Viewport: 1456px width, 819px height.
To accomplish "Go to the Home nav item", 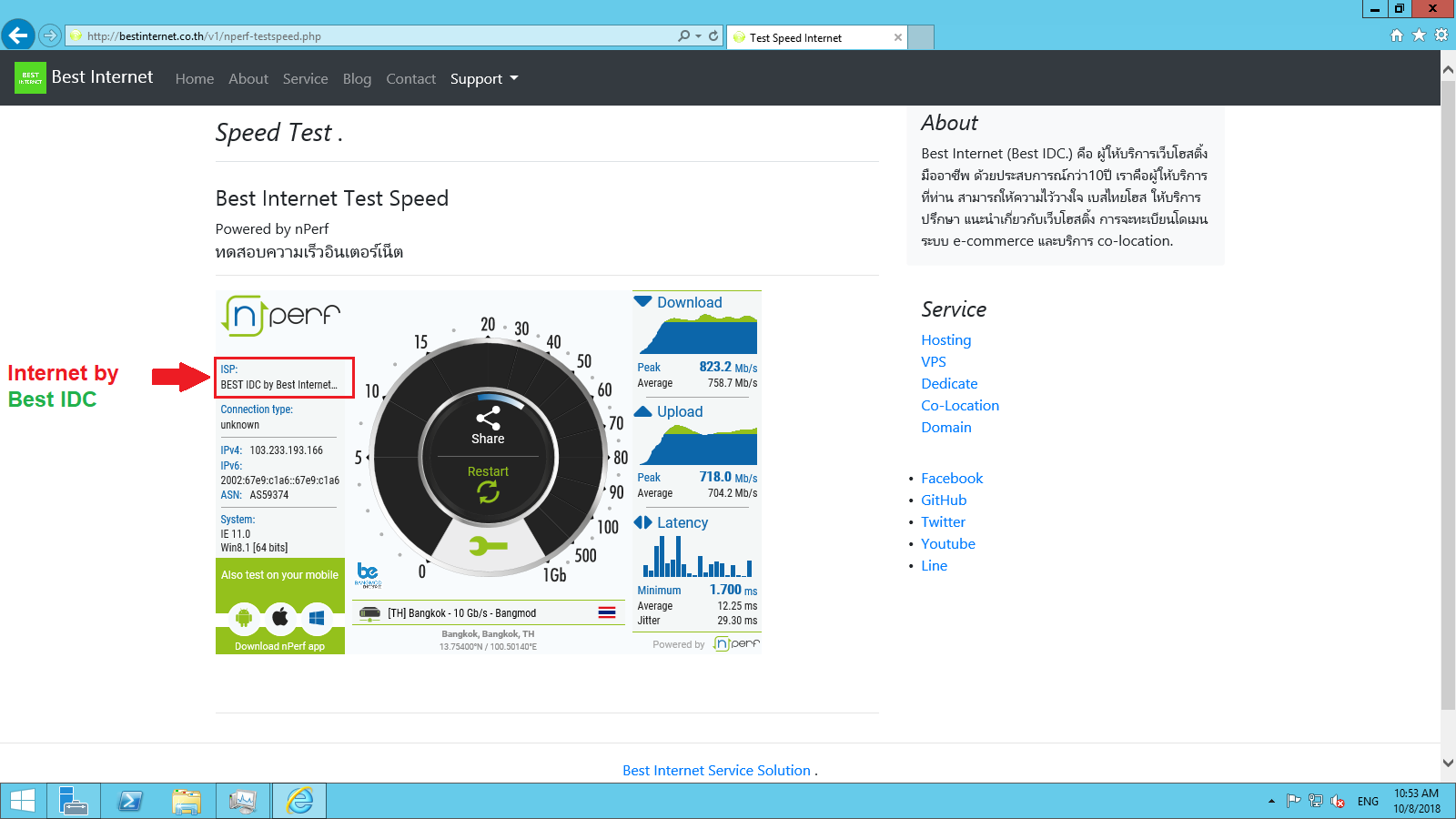I will click(195, 78).
